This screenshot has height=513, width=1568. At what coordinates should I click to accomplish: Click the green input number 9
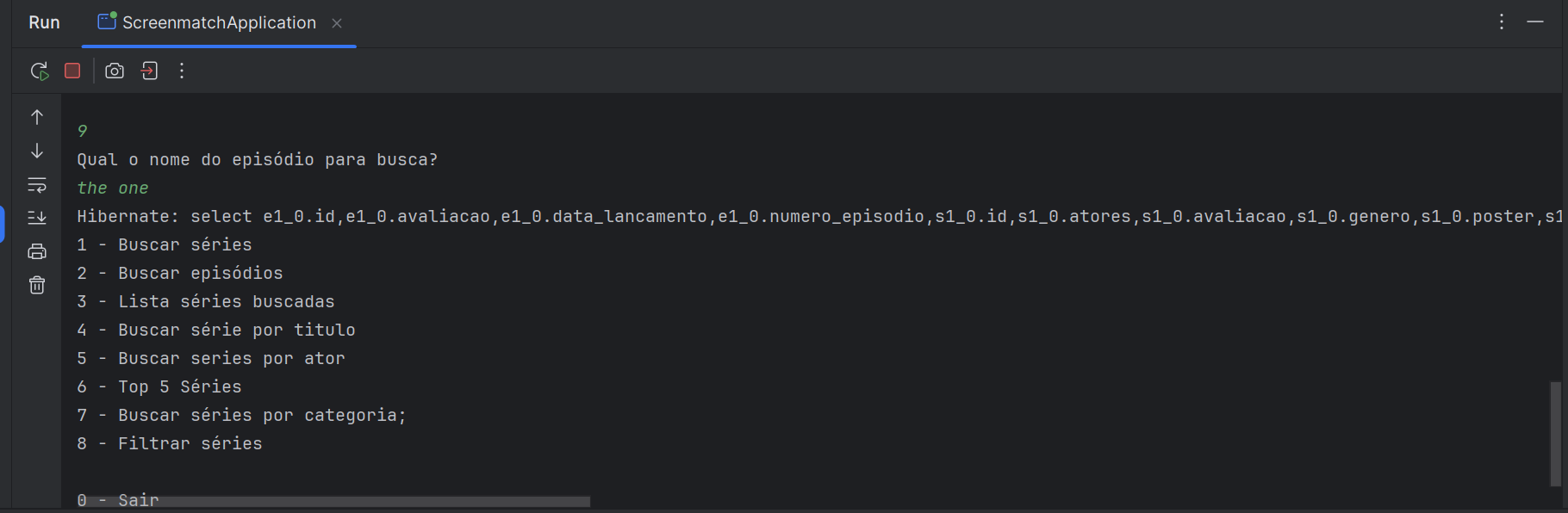(83, 132)
